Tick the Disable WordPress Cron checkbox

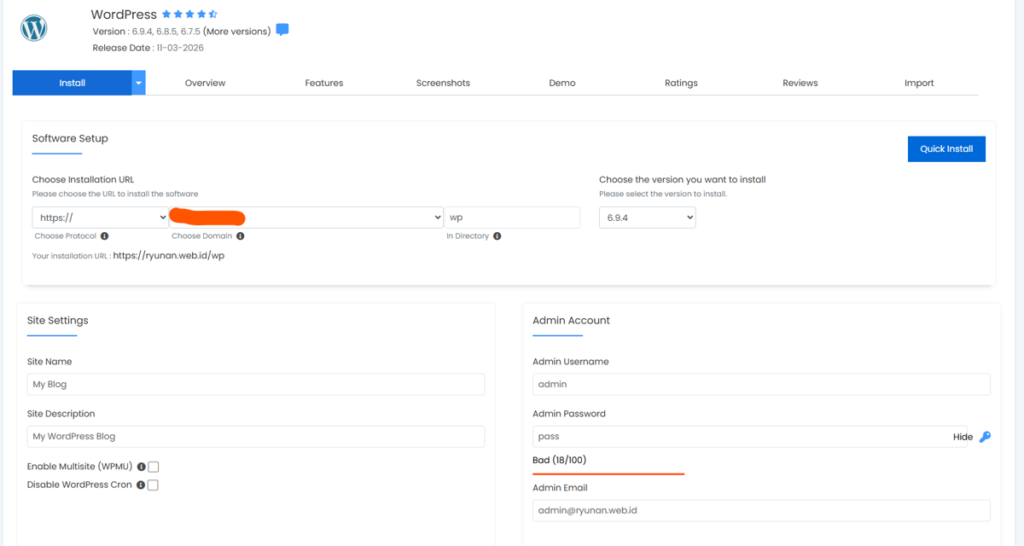pyautogui.click(x=153, y=485)
